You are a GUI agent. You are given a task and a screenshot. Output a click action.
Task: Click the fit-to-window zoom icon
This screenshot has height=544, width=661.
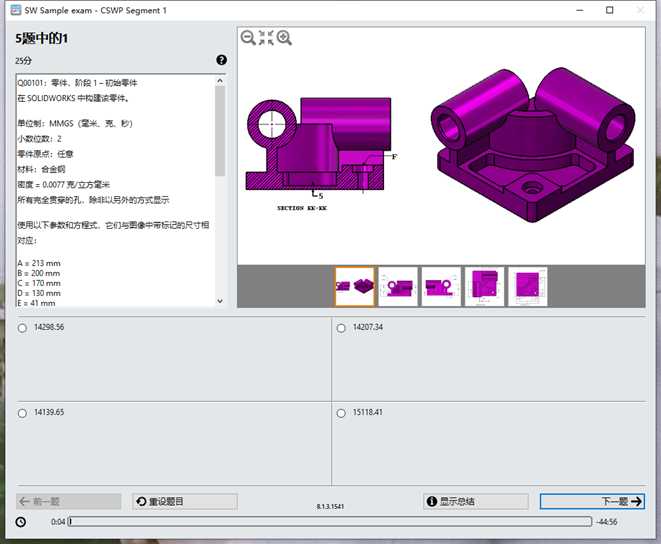pyautogui.click(x=266, y=38)
